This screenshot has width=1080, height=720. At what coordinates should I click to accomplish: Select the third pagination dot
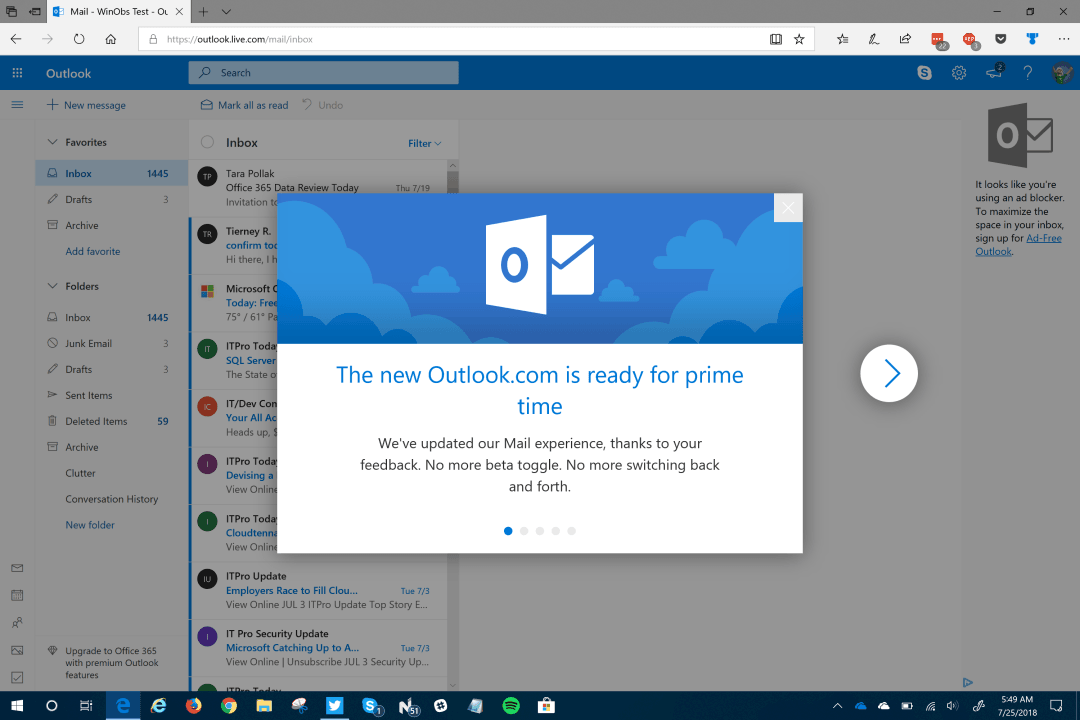click(540, 531)
